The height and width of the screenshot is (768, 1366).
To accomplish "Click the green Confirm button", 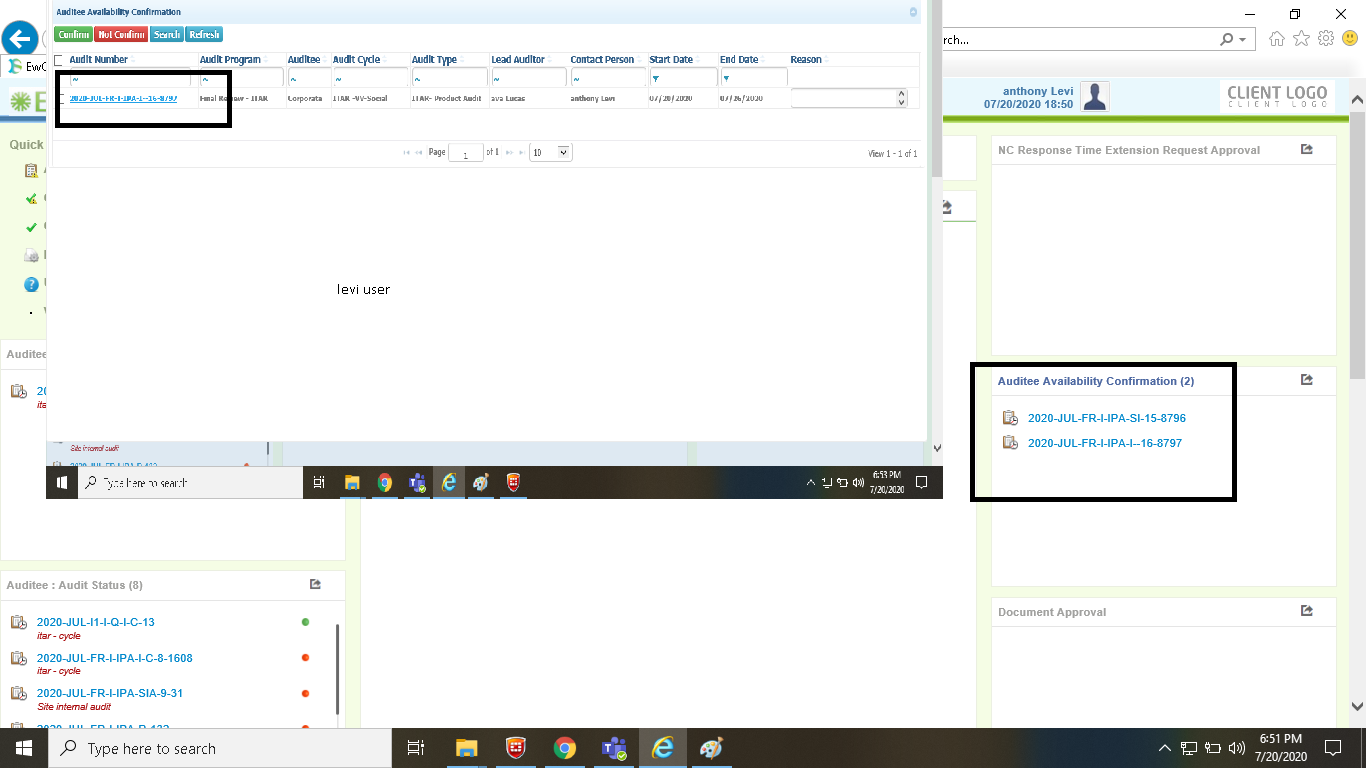I will pos(74,35).
